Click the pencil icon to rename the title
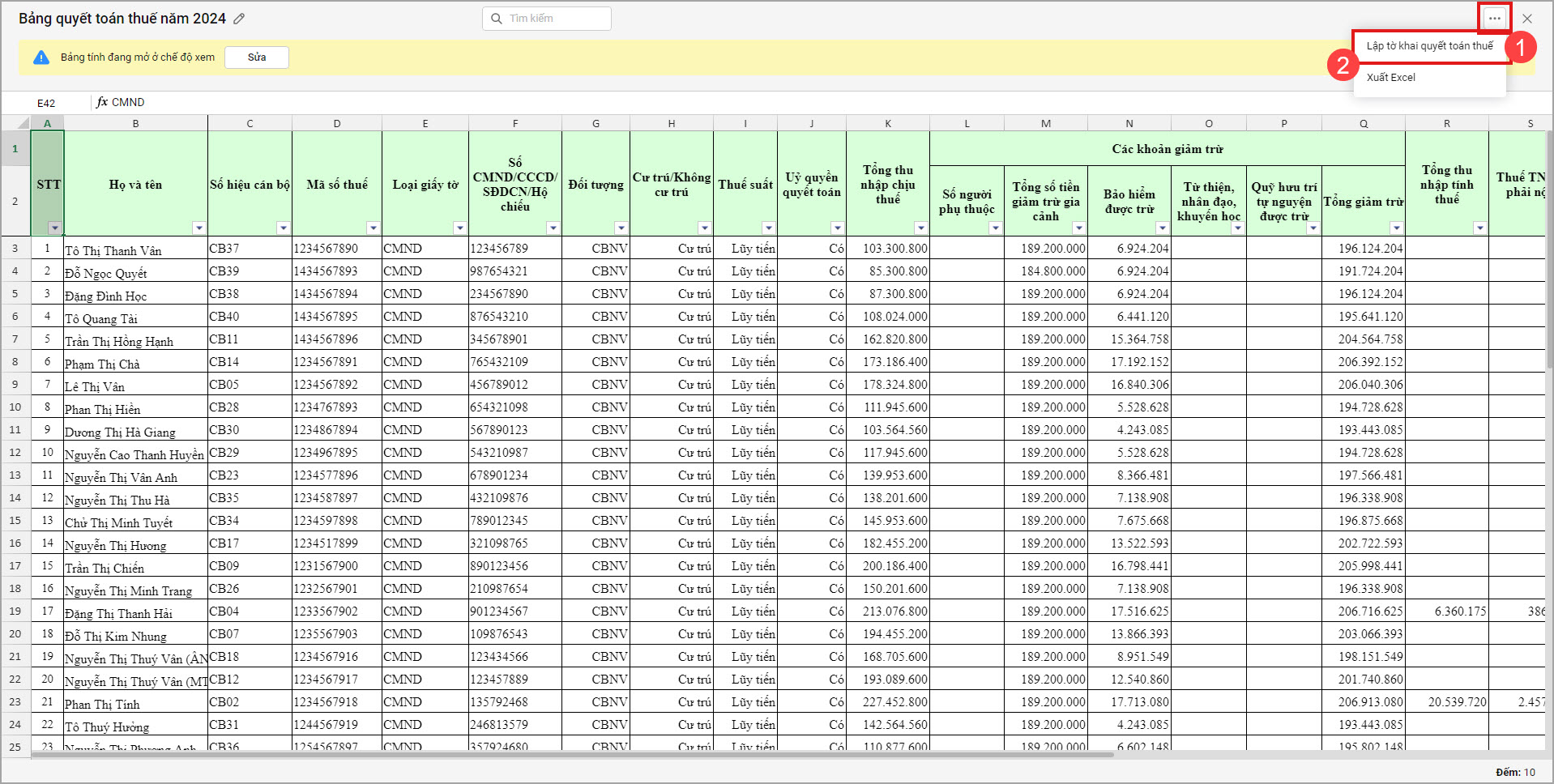1554x784 pixels. click(x=239, y=19)
